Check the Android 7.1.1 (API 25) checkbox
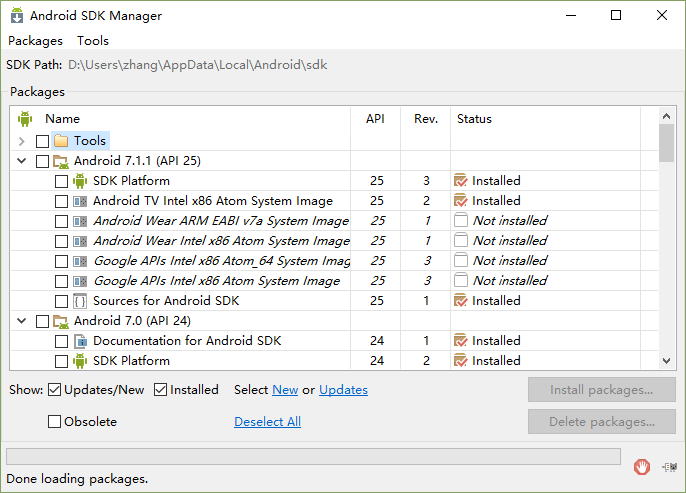Screen dimensions: 686x493 [x=42, y=161]
